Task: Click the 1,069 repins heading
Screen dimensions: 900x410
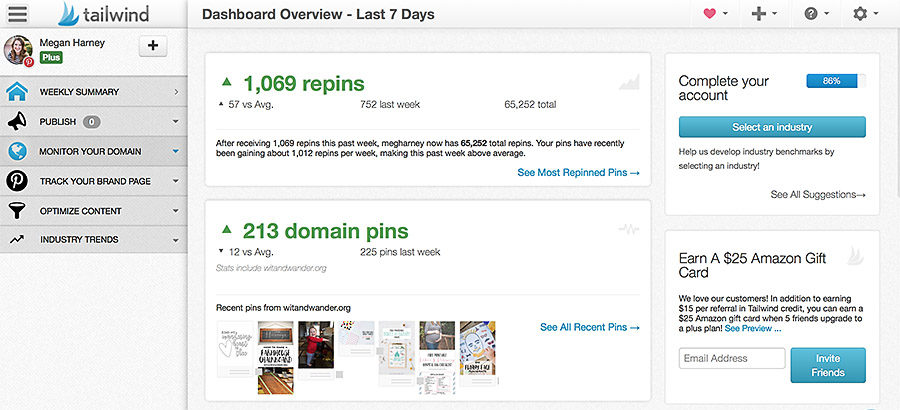Action: point(304,84)
